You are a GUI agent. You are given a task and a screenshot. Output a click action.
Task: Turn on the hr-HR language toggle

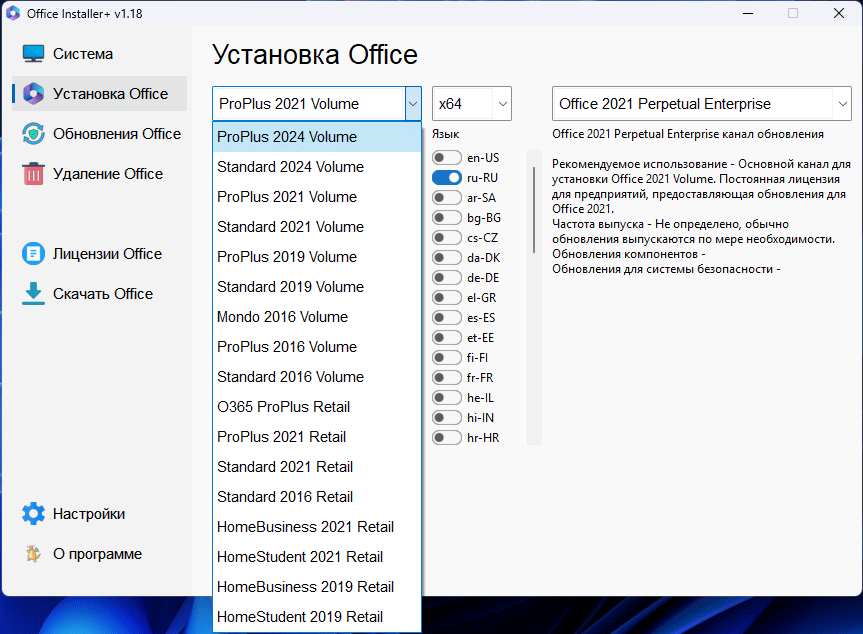[x=446, y=438]
